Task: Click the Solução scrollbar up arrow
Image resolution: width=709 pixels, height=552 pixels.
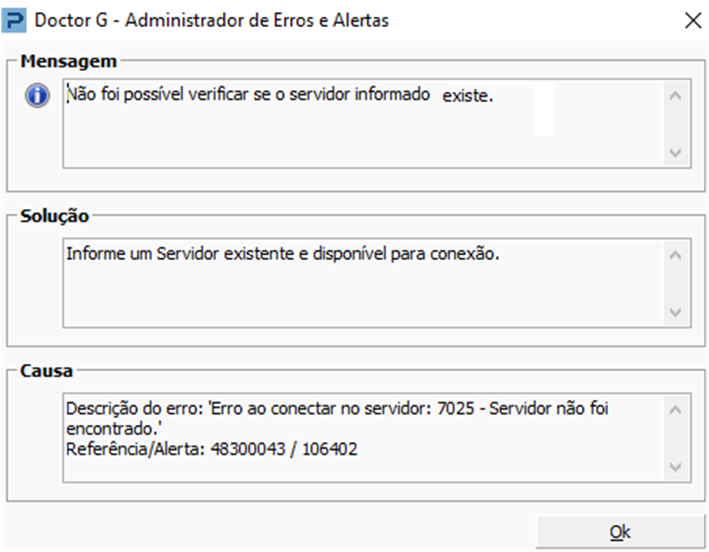Action: [675, 255]
